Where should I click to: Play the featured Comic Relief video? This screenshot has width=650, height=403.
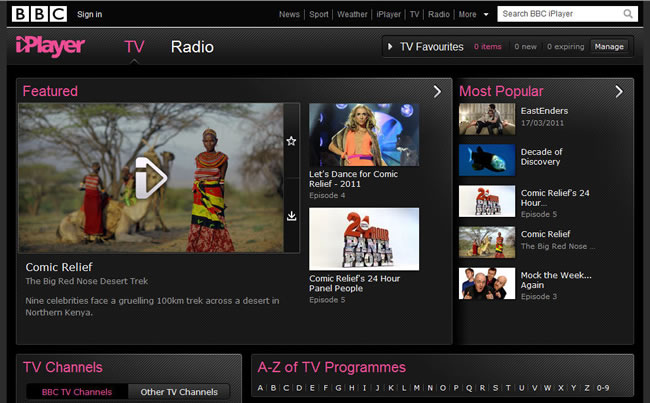[151, 178]
